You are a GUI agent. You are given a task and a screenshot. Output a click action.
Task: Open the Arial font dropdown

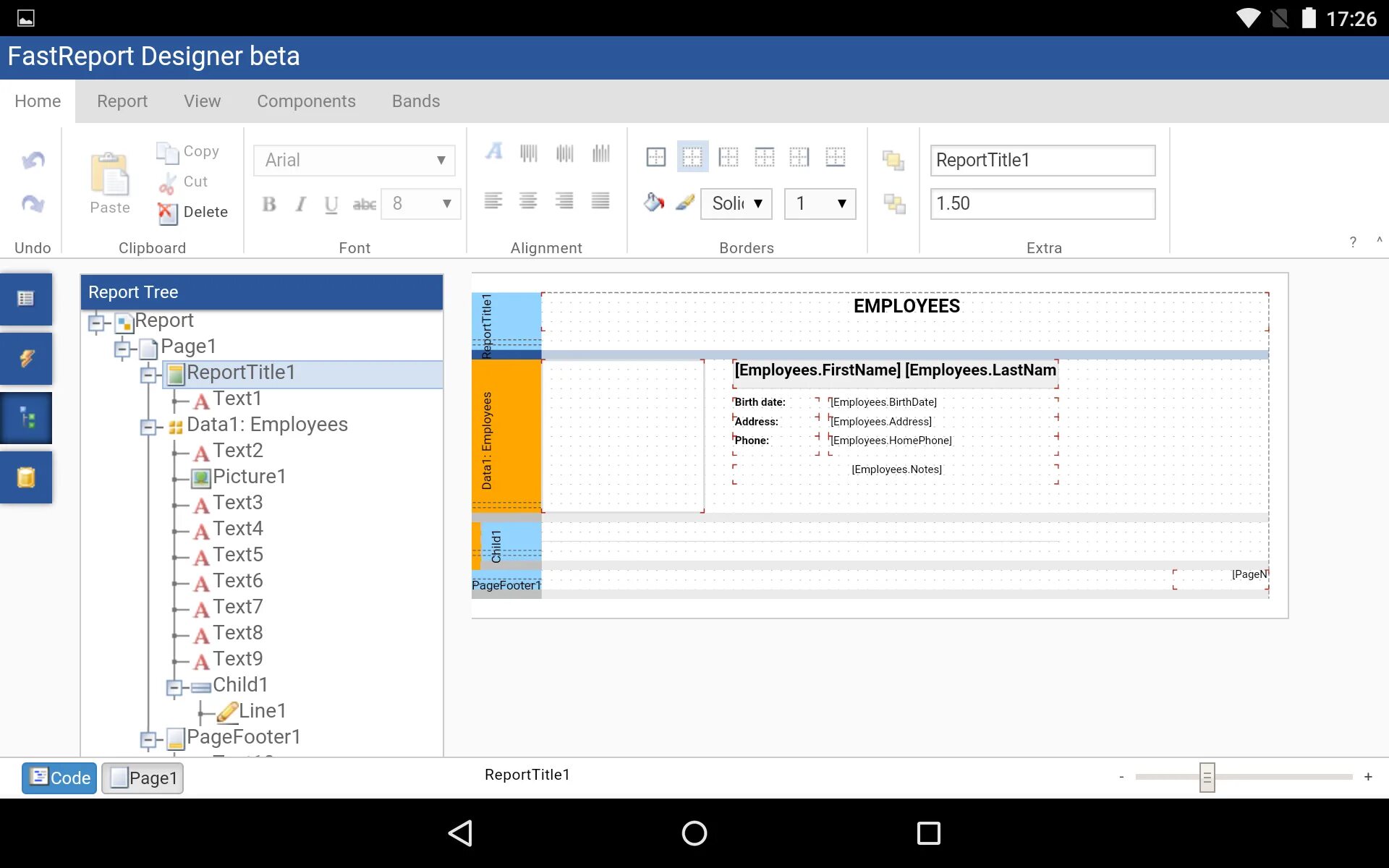point(354,160)
